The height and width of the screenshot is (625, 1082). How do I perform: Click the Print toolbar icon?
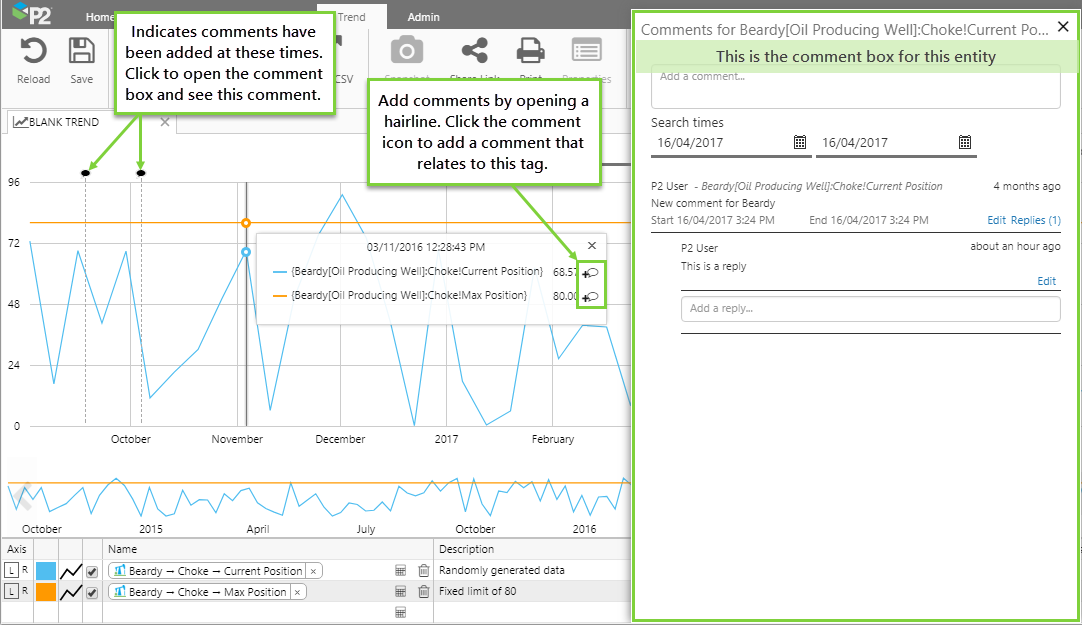coord(530,51)
